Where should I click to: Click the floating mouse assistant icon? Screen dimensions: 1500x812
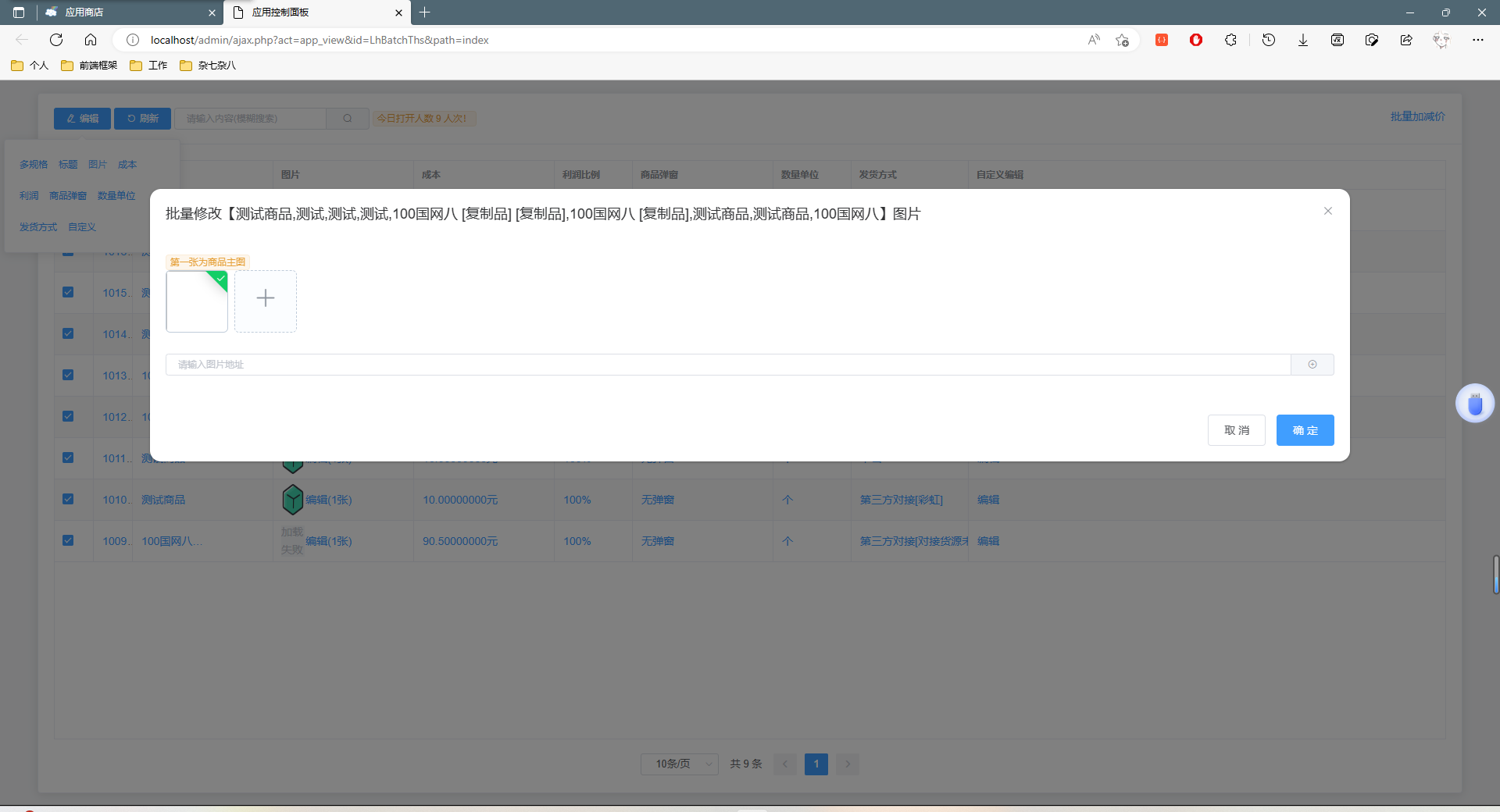1475,404
